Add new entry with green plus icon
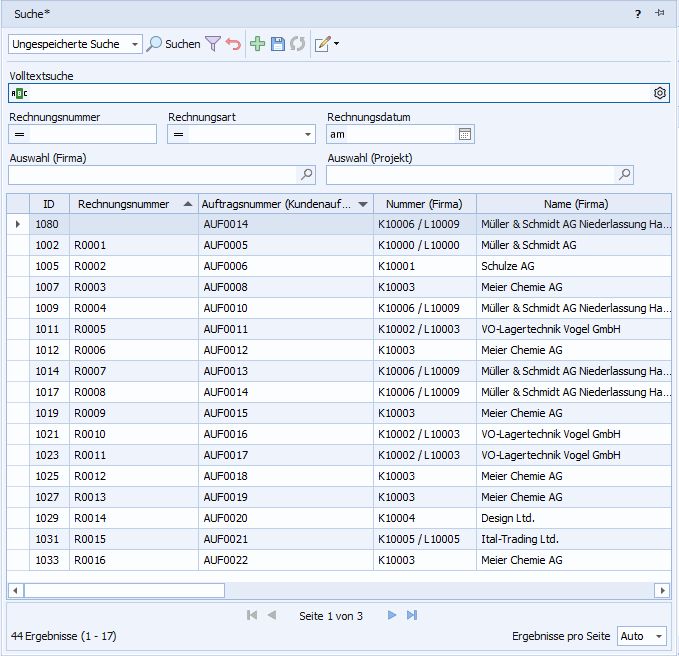679x656 pixels. click(x=258, y=44)
